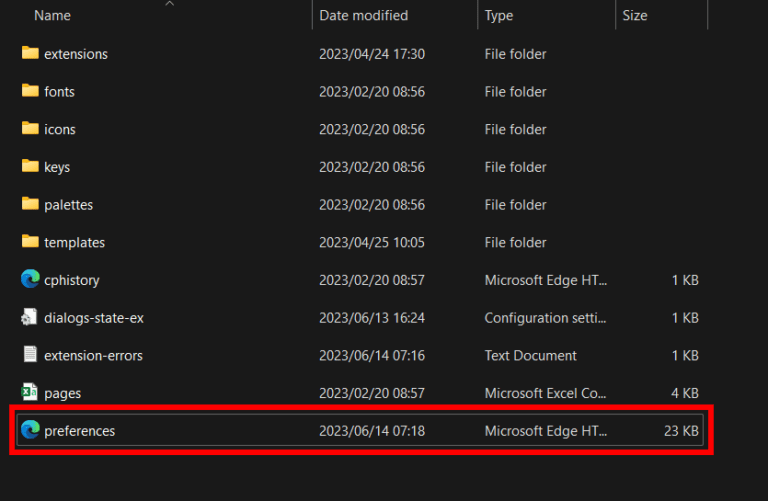Sort files by the Name column header

[x=52, y=16]
